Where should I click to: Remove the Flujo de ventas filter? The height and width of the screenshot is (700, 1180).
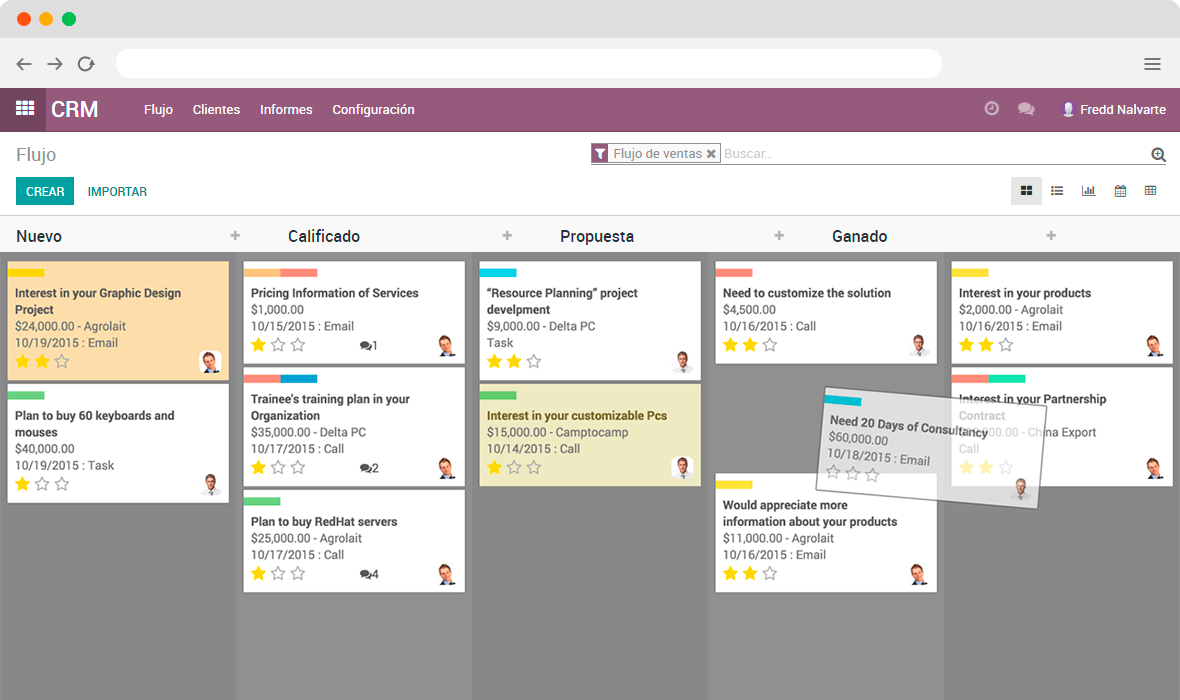[x=711, y=154]
